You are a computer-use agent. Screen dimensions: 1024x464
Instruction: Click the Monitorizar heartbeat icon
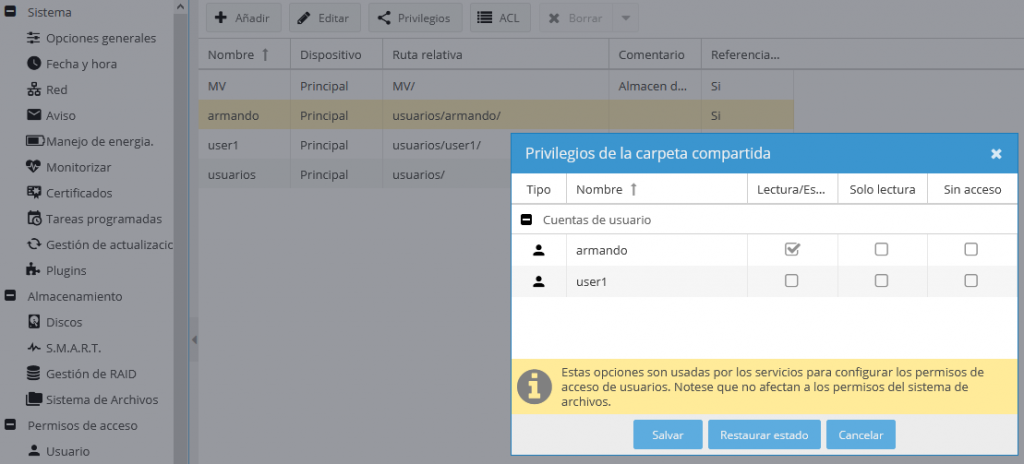pos(34,167)
